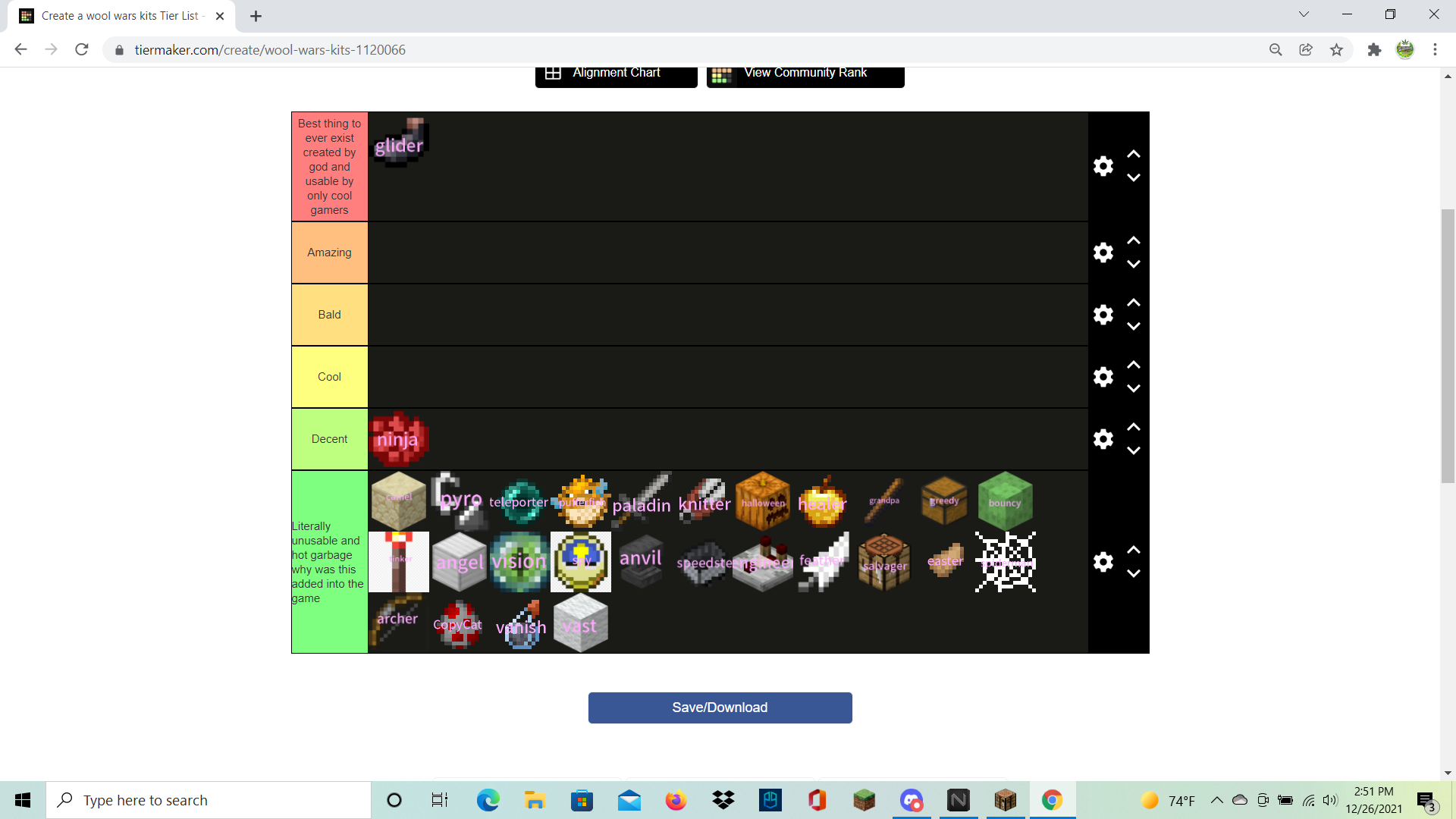
Task: Click the Windows search box
Action: coord(209,800)
